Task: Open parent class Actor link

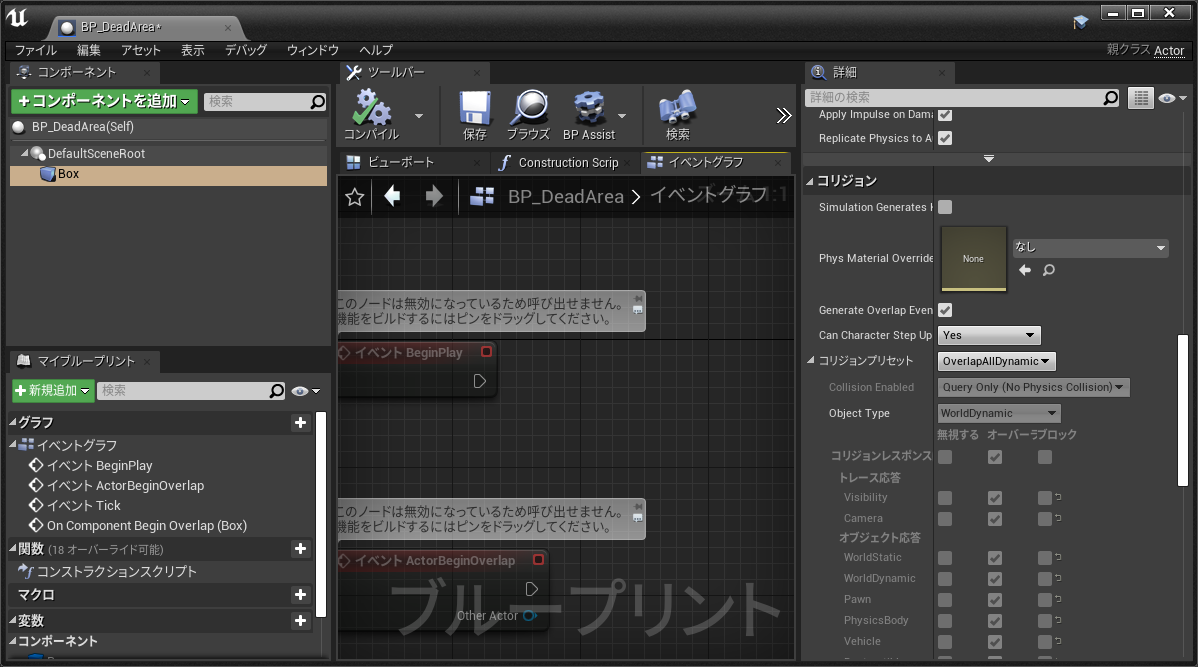Action: point(1169,50)
